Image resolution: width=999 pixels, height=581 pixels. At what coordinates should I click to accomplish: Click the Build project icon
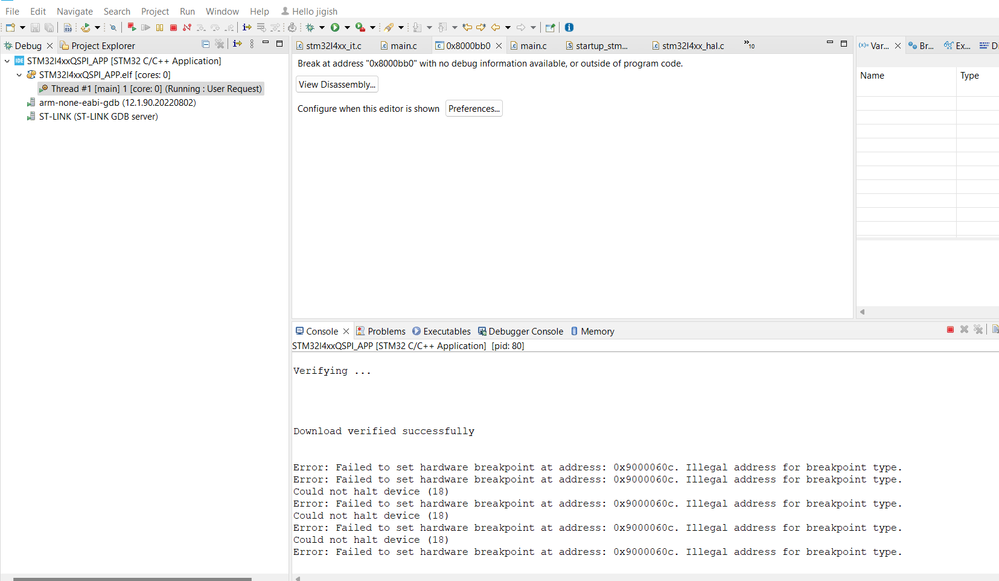[x=85, y=27]
